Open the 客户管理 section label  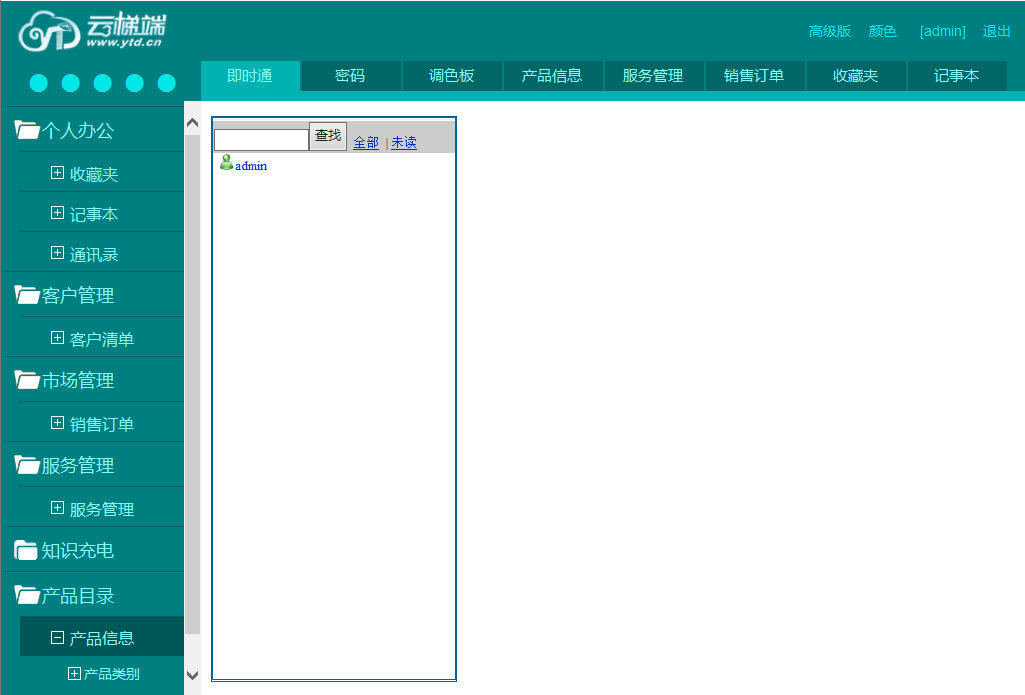(x=78, y=296)
